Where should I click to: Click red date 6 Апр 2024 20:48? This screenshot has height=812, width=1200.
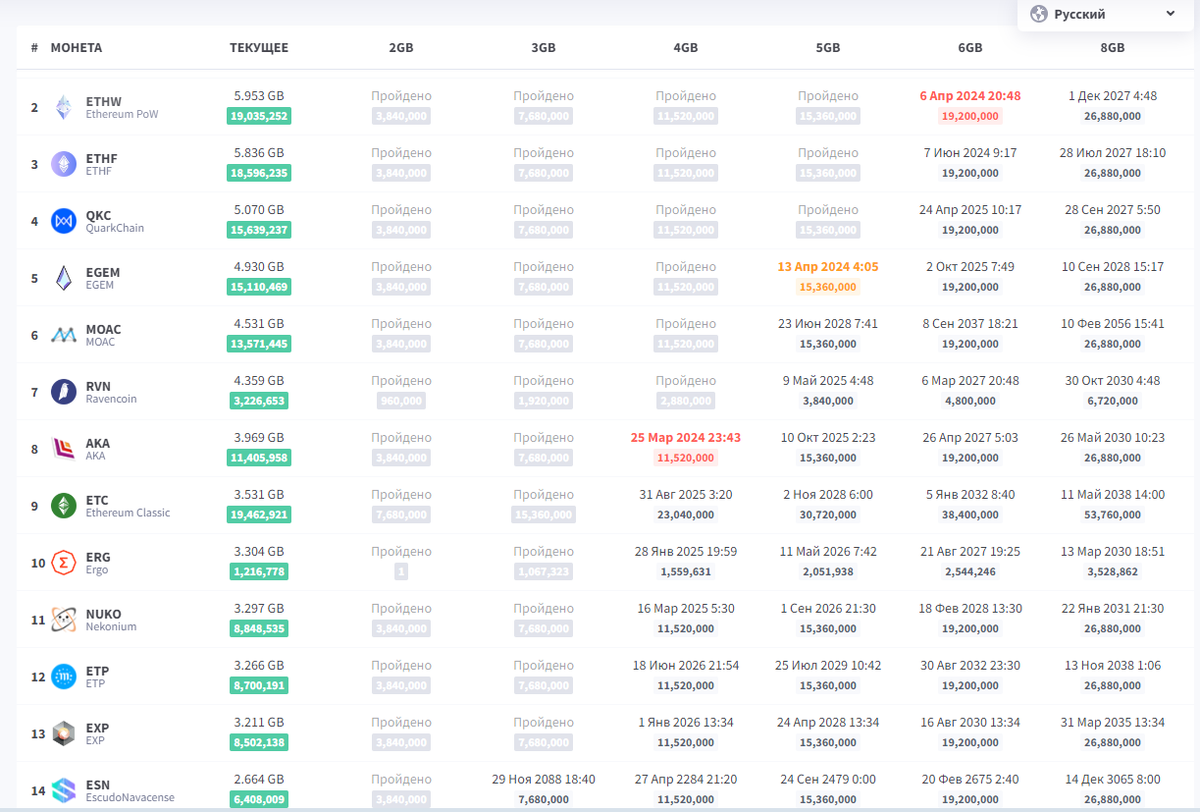970,96
